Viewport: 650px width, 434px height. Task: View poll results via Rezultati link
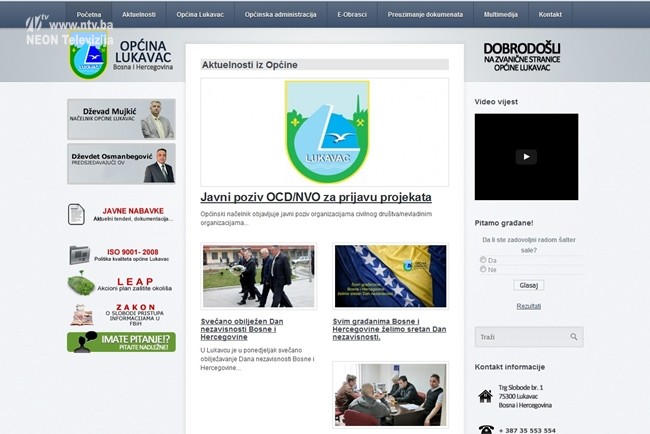point(528,306)
